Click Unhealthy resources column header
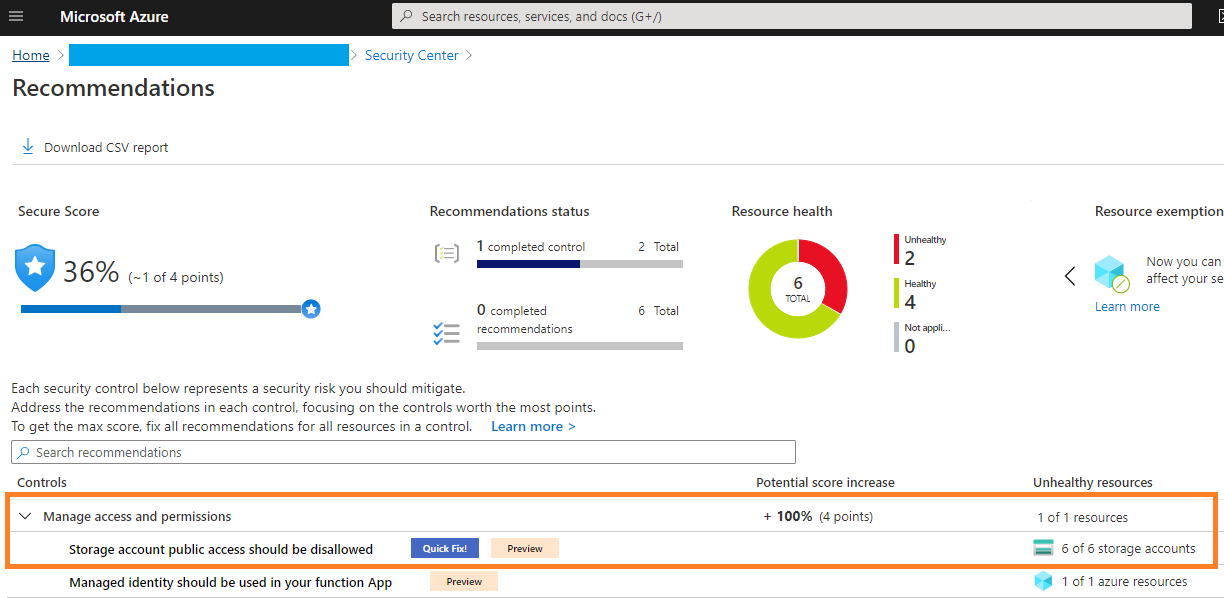 pos(1093,482)
